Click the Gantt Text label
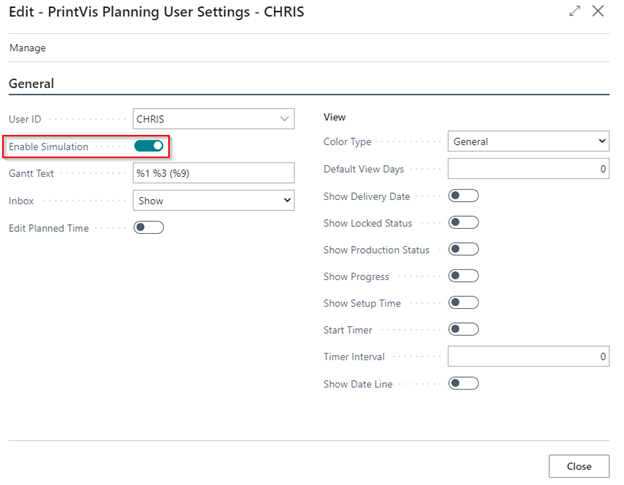This screenshot has width=624, height=485. [31, 173]
